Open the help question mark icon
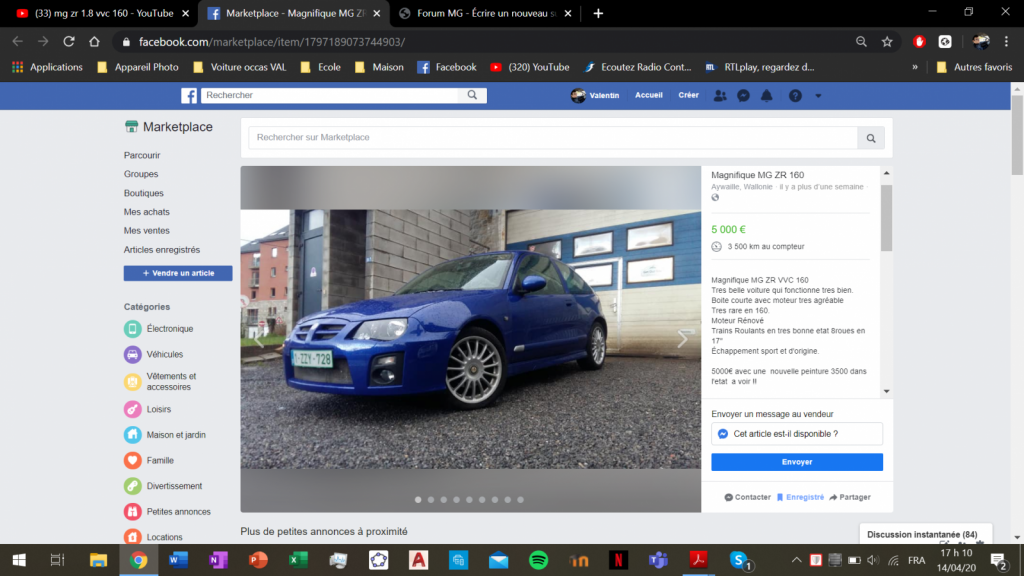This screenshot has height=576, width=1024. [x=795, y=95]
